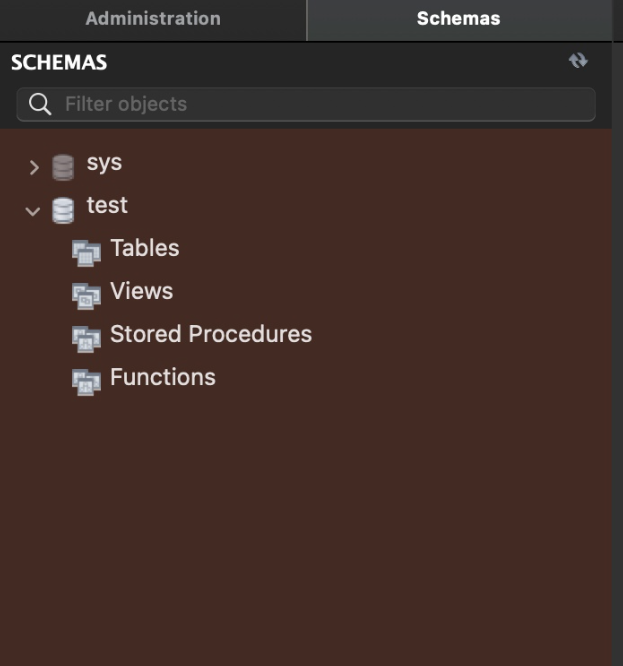Screen dimensions: 623x666
Task: Click the Functions folder icon
Action: [x=87, y=382]
